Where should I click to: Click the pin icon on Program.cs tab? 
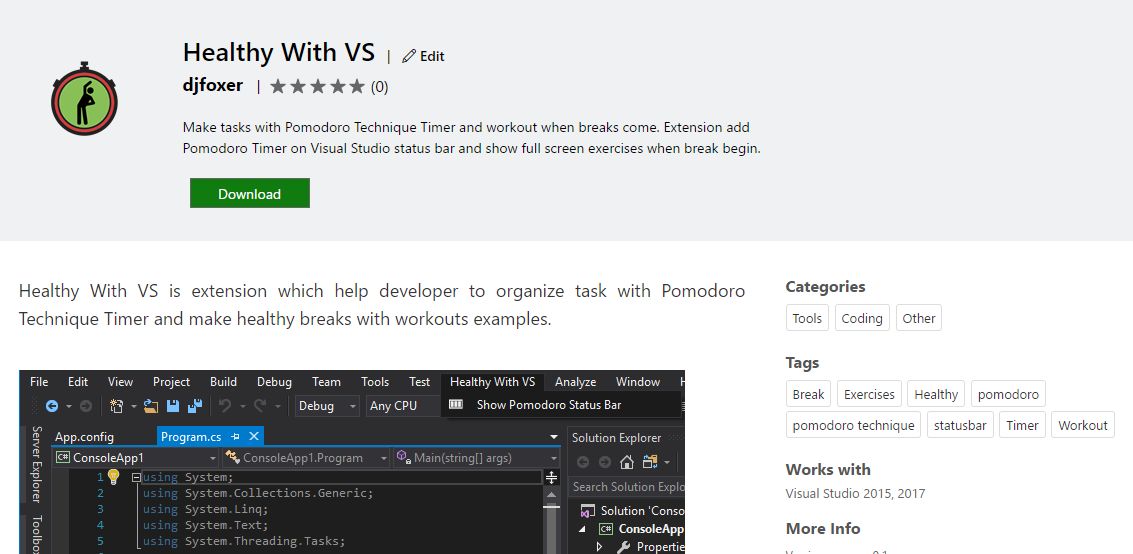pos(235,436)
